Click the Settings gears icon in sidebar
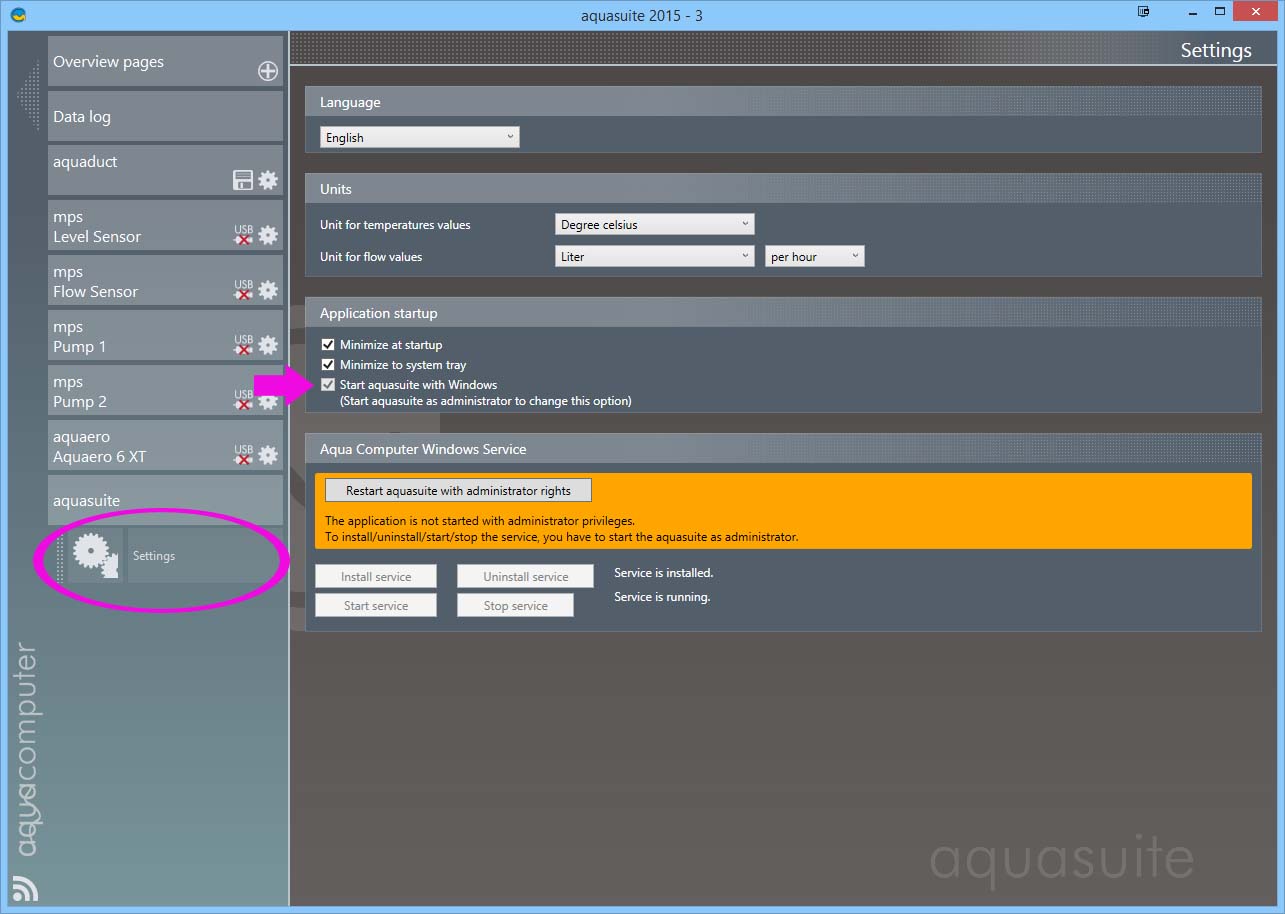The height and width of the screenshot is (914, 1285). [x=95, y=555]
